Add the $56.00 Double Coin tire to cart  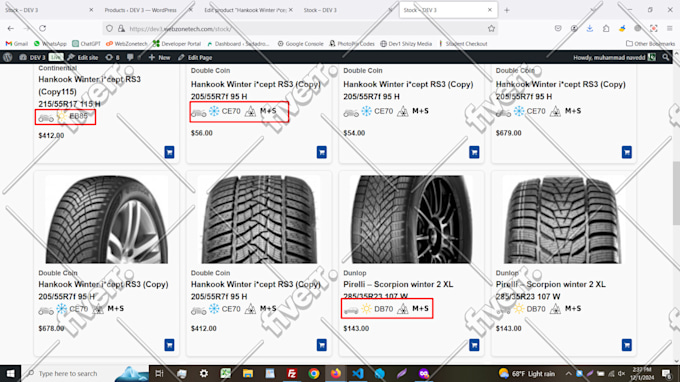321,152
